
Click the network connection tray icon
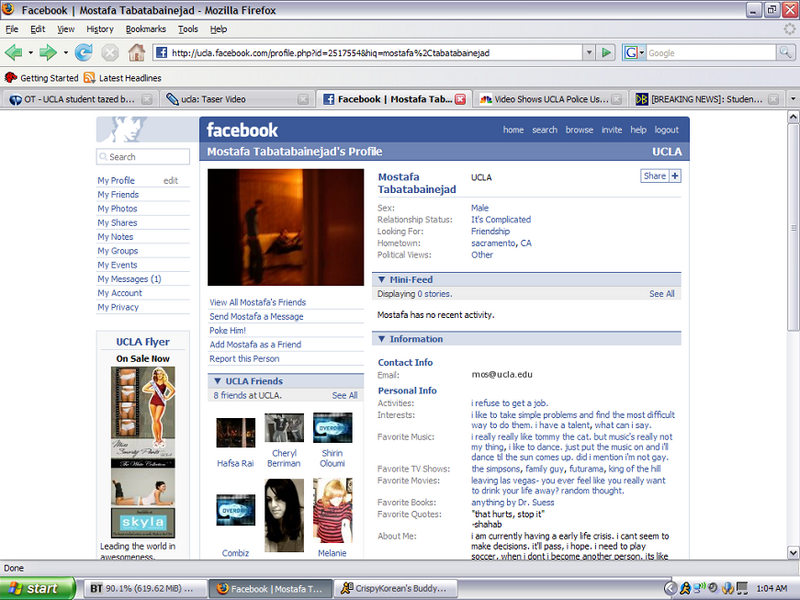[x=699, y=588]
